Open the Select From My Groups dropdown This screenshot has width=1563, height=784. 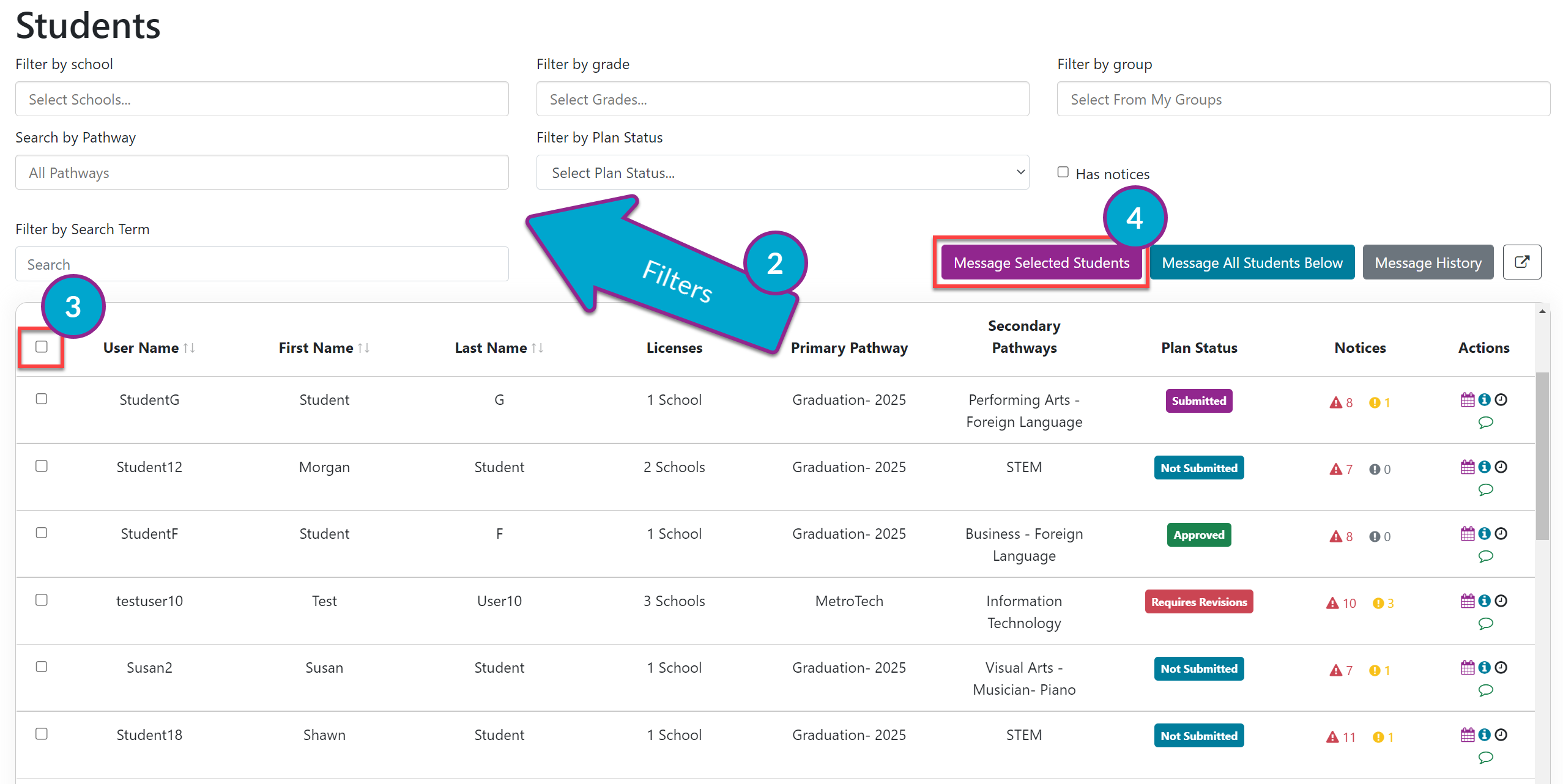(1304, 99)
